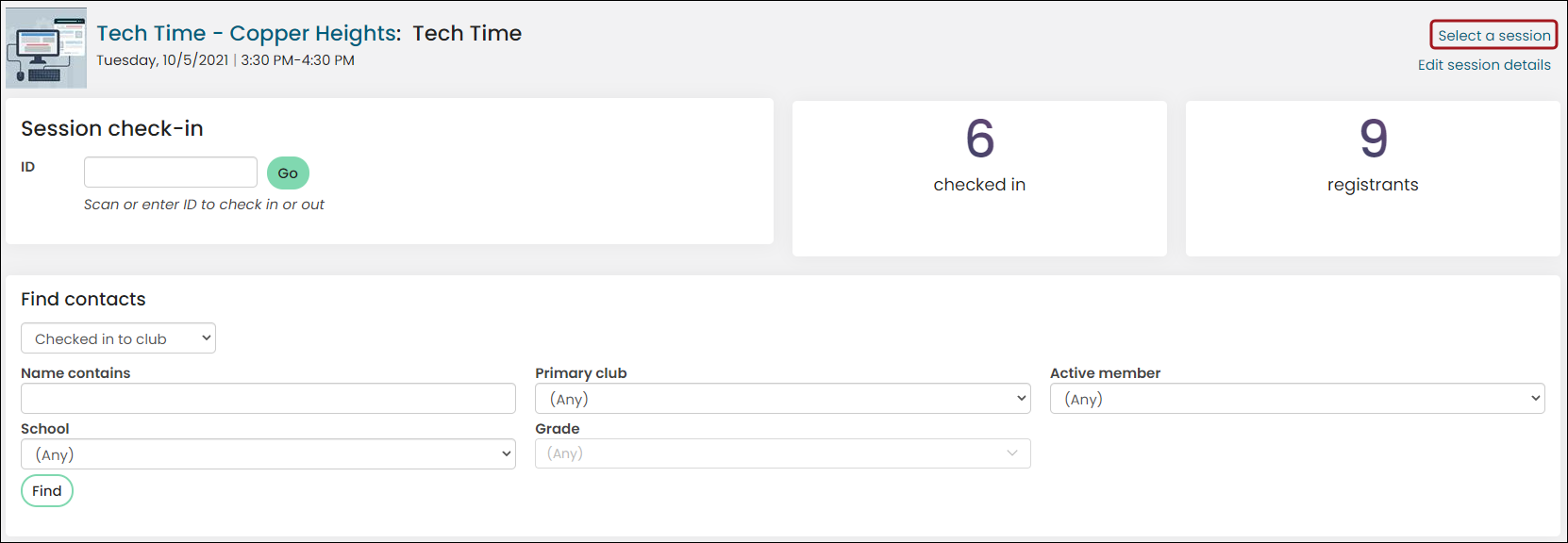This screenshot has height=543, width=1568.
Task: Click the session check-in ID input field
Action: (x=171, y=173)
